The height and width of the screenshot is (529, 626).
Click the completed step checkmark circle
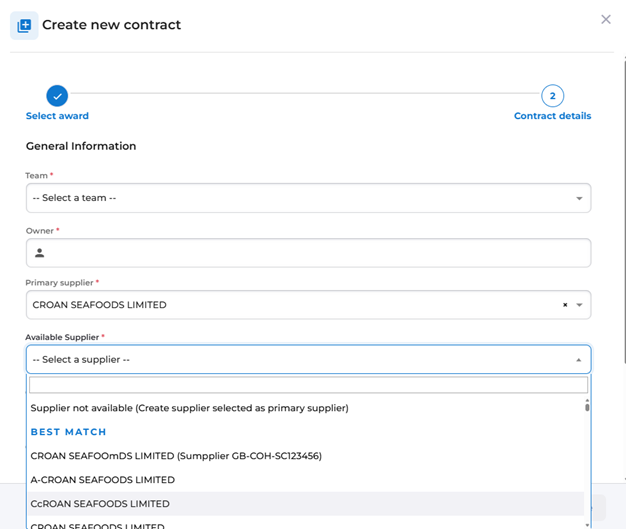57,96
